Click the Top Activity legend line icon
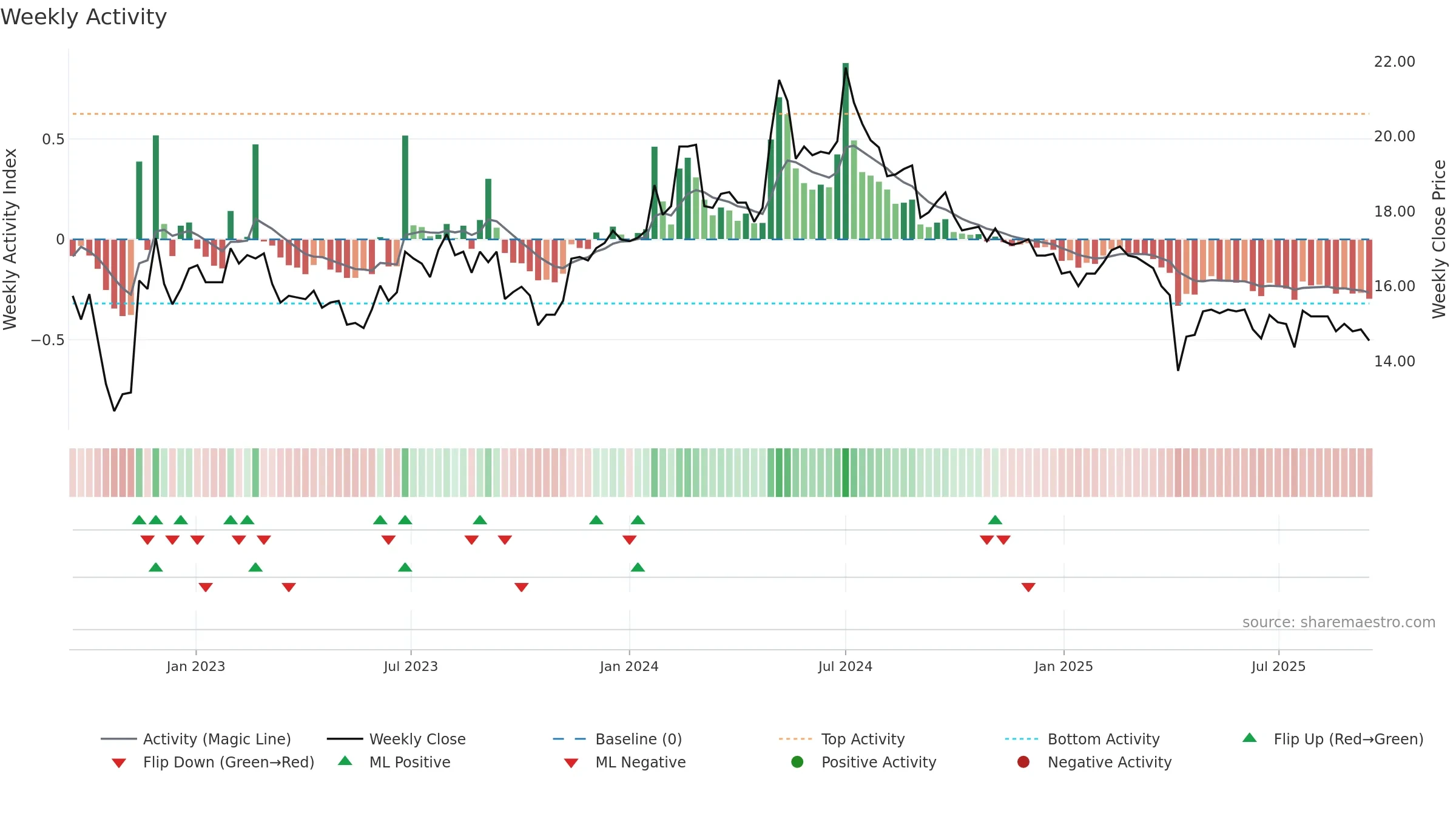This screenshot has width=1456, height=819. coord(795,739)
